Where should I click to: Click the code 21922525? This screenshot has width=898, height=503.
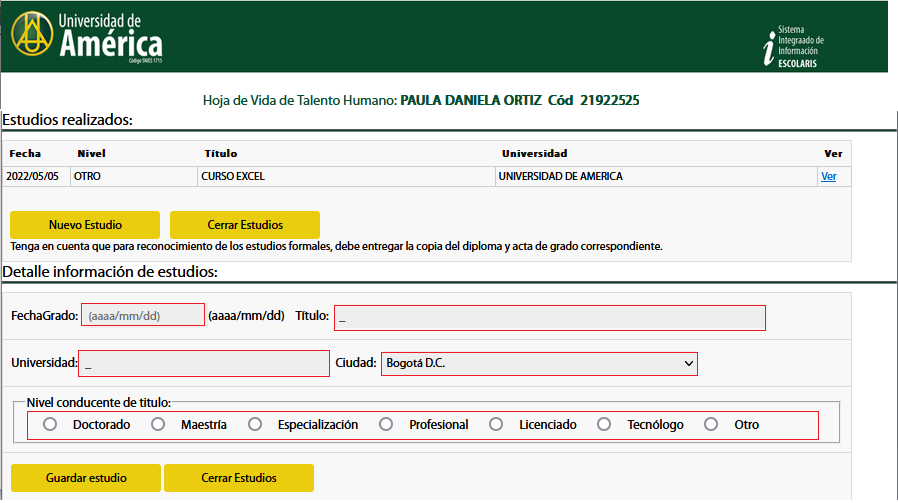point(609,101)
